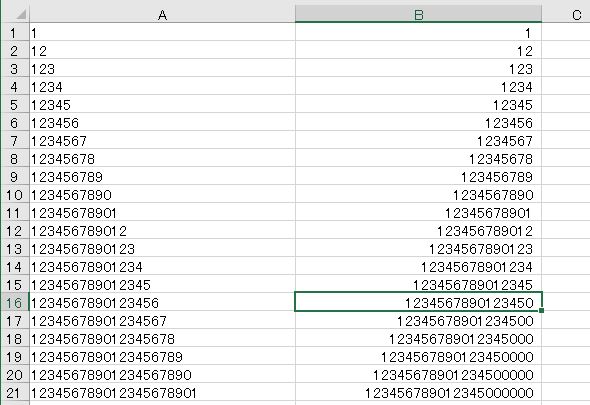The height and width of the screenshot is (405, 590).
Task: Select row 10 header
Action: 14,195
